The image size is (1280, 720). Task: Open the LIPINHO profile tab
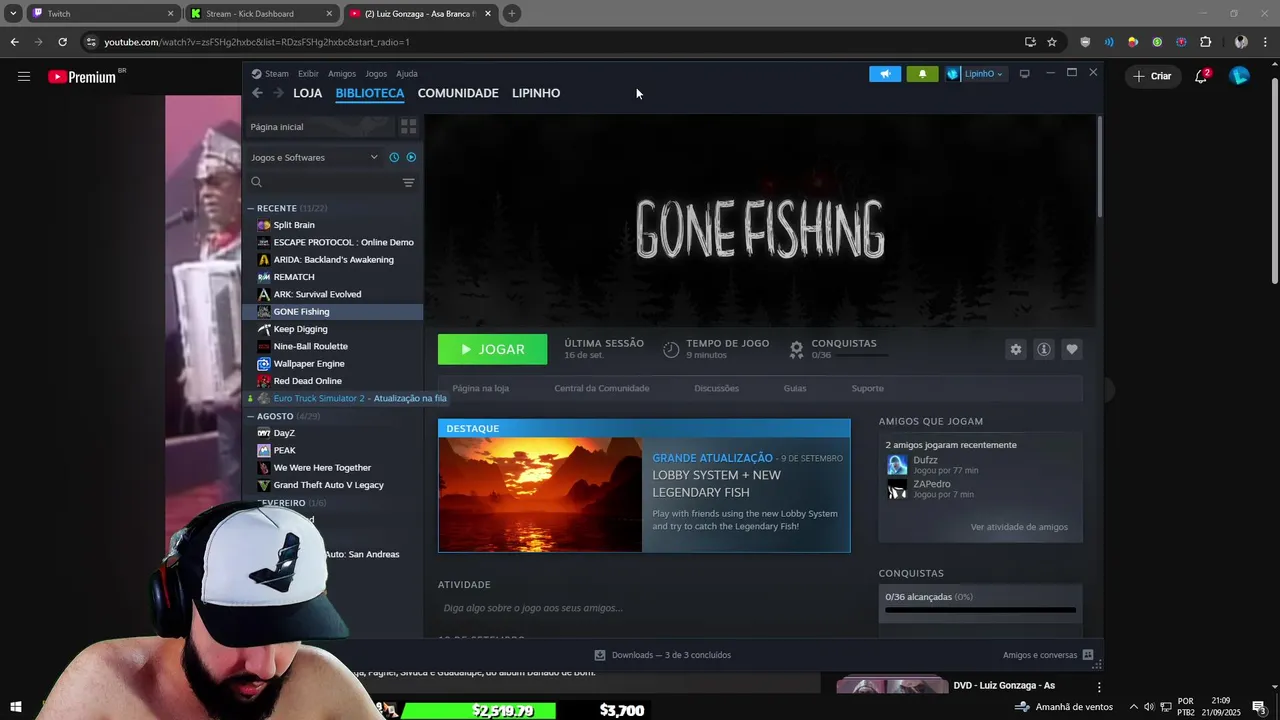coord(536,93)
